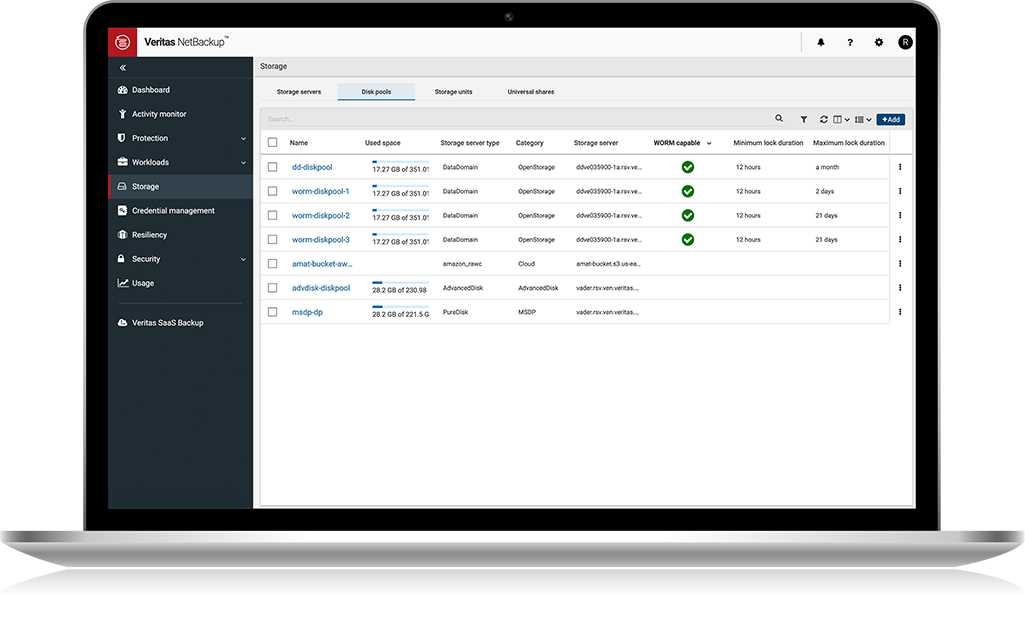Open the help question mark icon
Image resolution: width=1025 pixels, height=621 pixels.
click(x=850, y=42)
